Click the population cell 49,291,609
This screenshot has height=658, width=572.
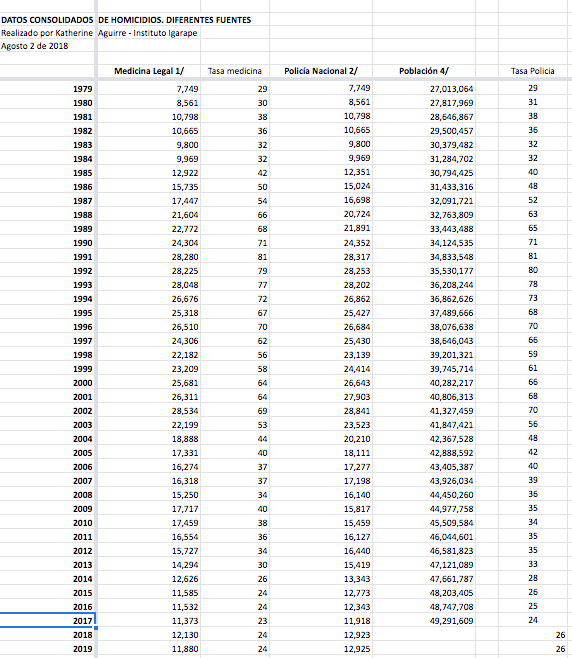click(x=451, y=621)
